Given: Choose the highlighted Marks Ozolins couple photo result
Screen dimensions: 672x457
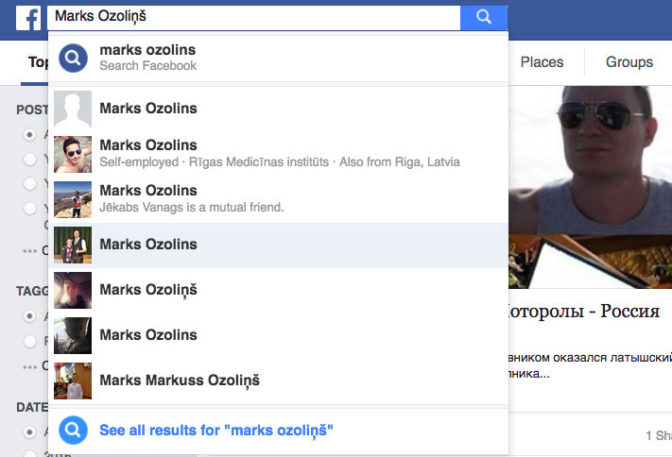Looking at the screenshot, I should point(279,245).
